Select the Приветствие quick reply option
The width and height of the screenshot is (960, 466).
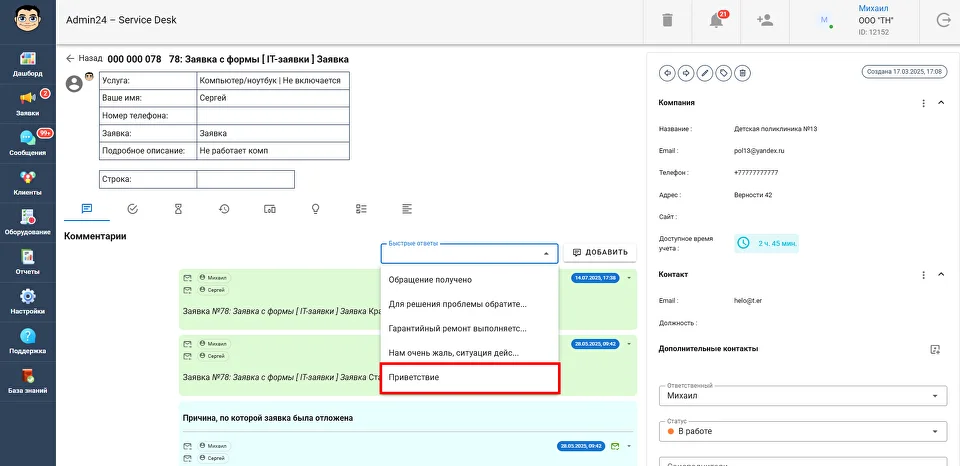(469, 377)
